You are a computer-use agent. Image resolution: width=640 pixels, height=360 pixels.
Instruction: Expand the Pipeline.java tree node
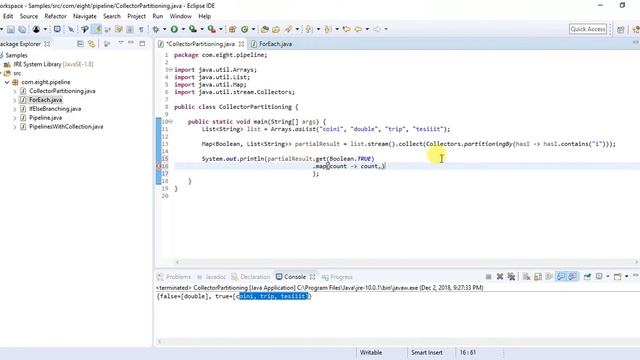15,118
